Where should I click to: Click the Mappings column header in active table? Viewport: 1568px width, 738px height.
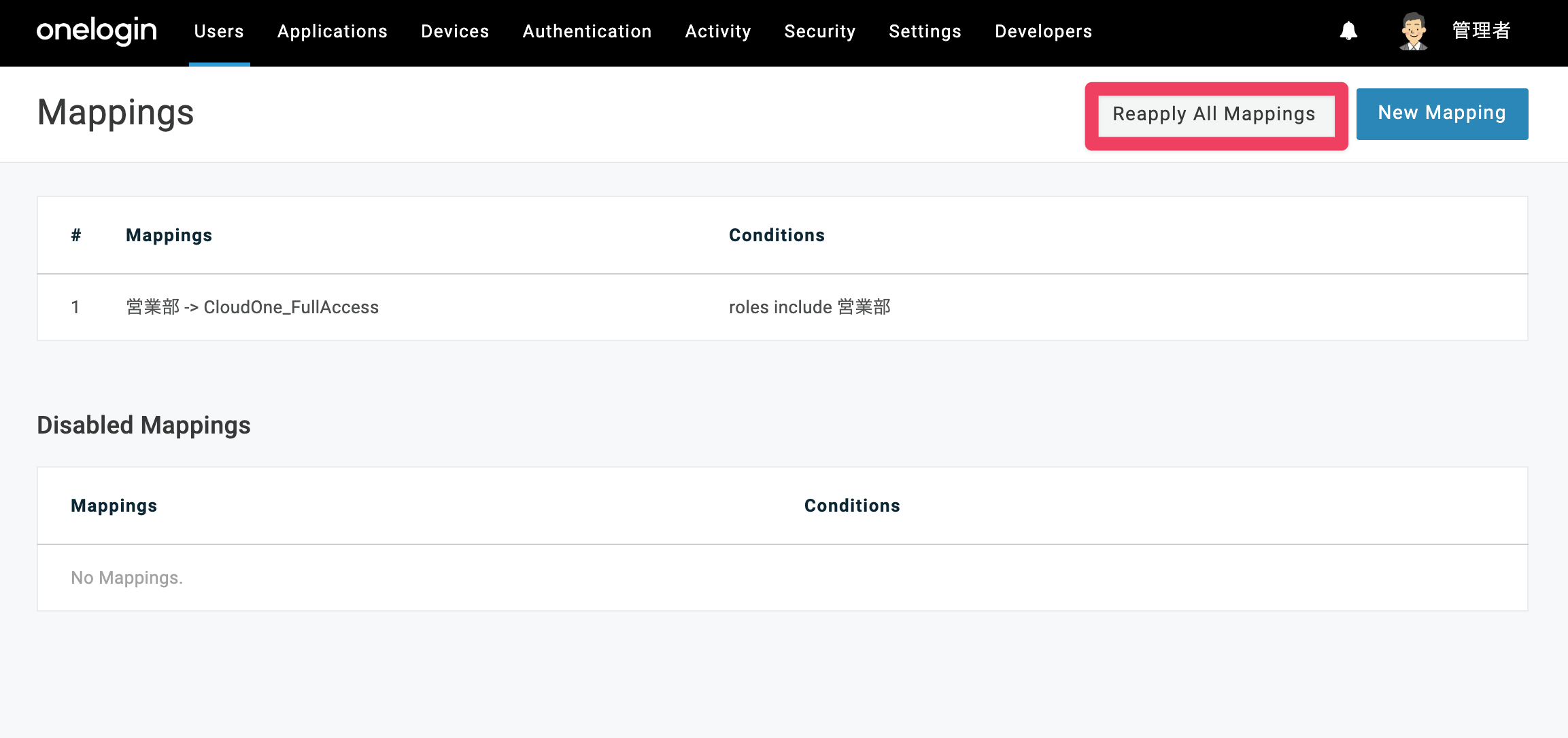tap(169, 235)
